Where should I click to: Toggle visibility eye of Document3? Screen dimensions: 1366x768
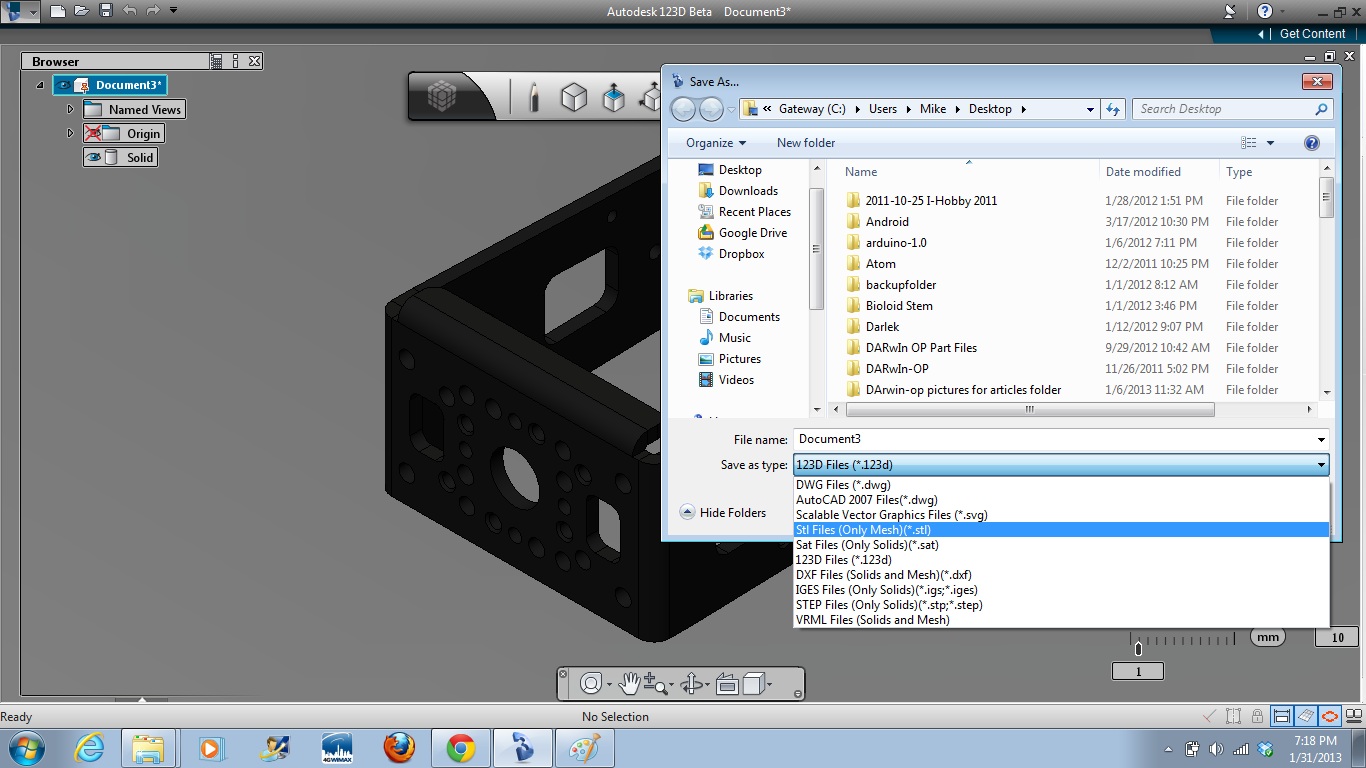click(x=64, y=85)
